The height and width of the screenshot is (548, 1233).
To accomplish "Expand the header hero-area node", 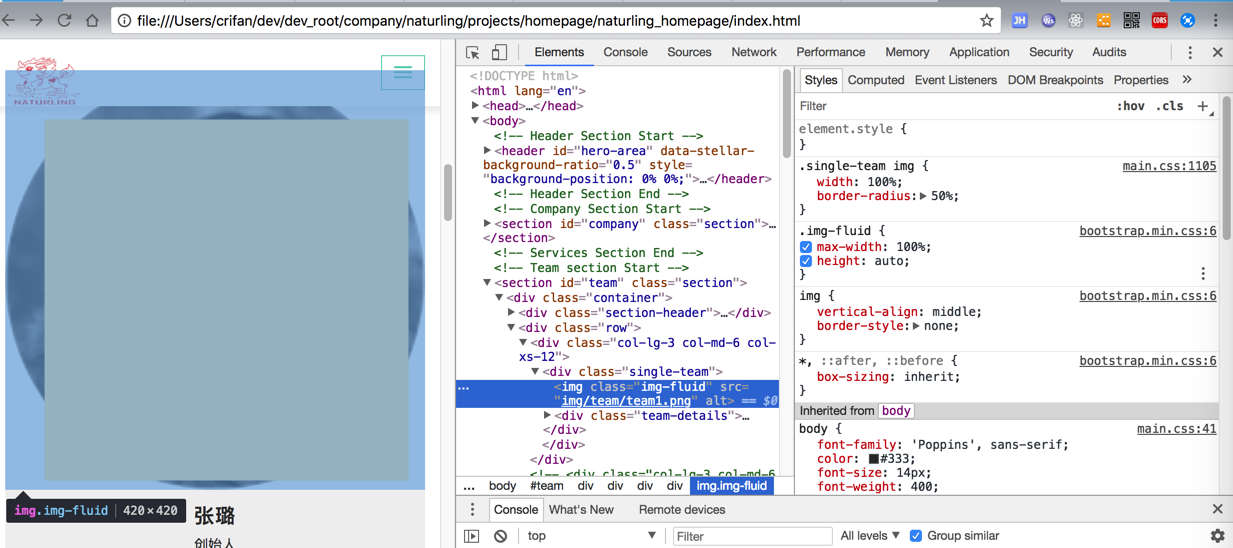I will pos(488,151).
